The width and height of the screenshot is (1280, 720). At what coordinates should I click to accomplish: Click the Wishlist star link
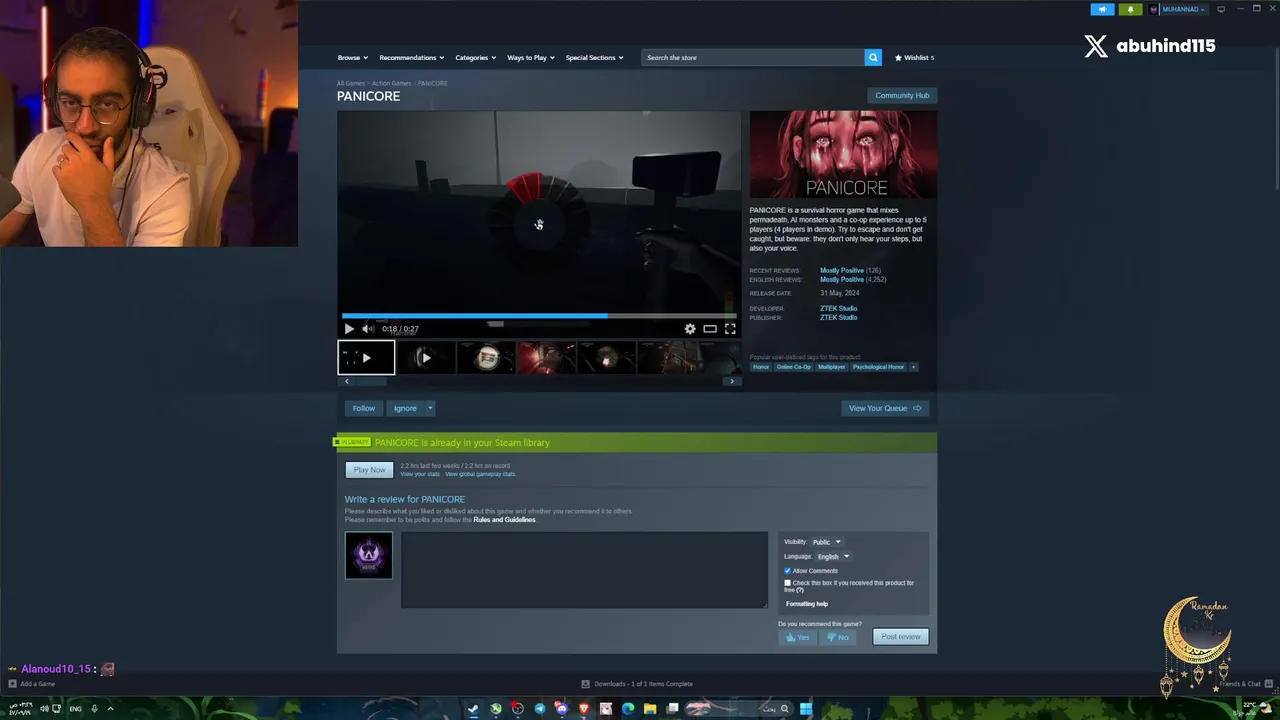914,57
